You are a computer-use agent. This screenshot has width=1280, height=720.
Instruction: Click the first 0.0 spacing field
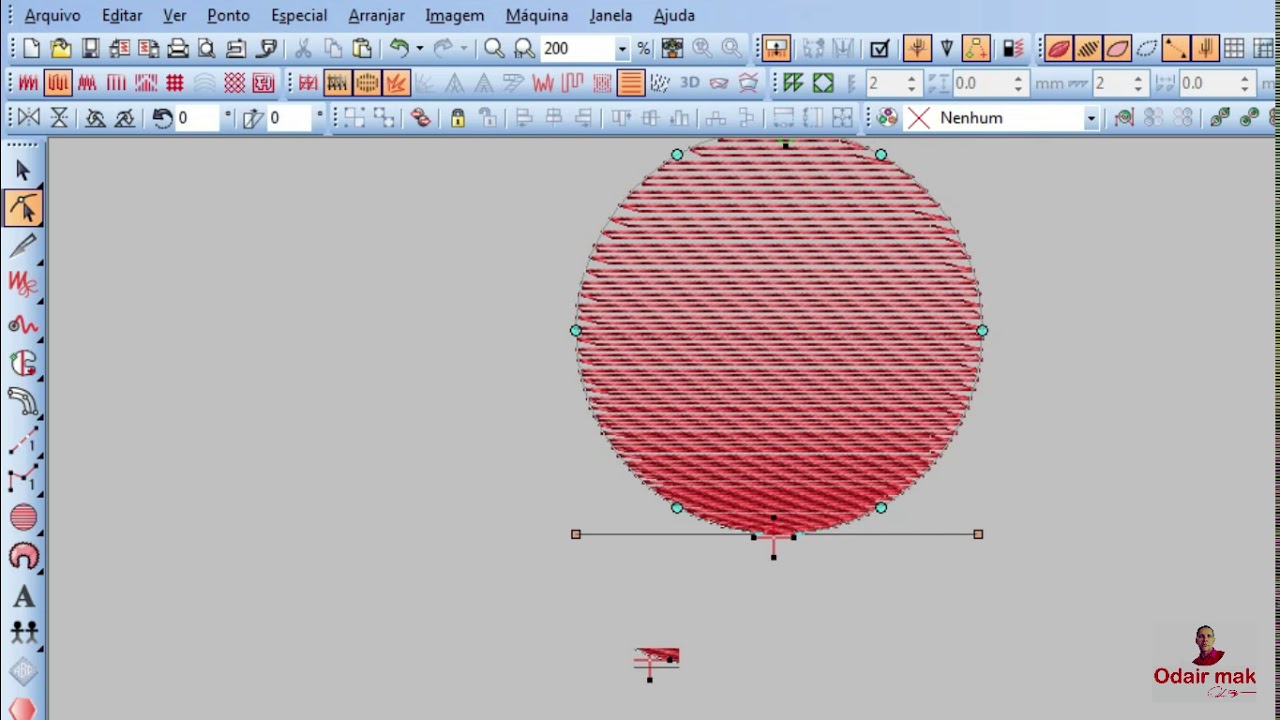pyautogui.click(x=980, y=83)
